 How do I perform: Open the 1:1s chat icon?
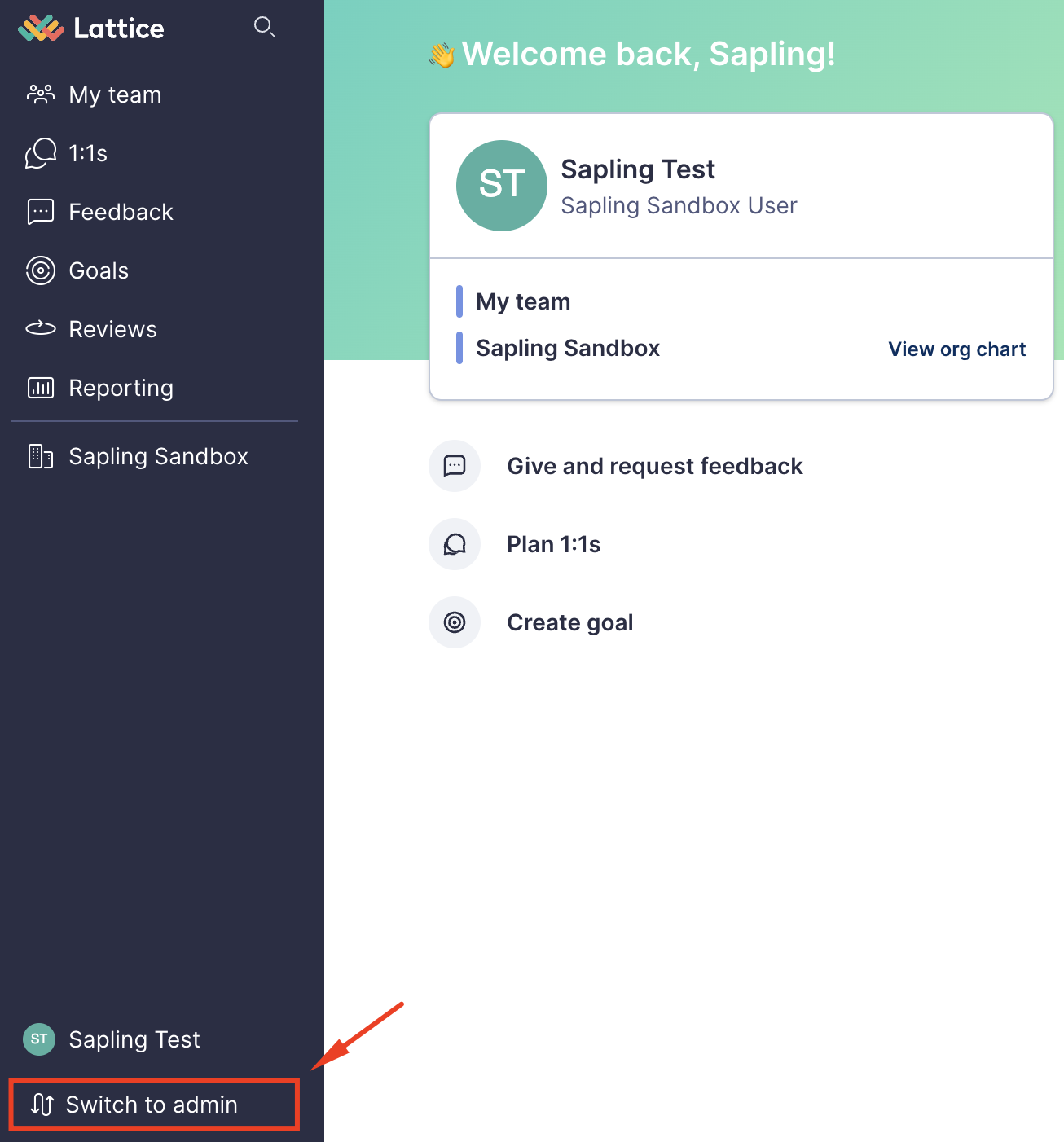pyautogui.click(x=40, y=153)
